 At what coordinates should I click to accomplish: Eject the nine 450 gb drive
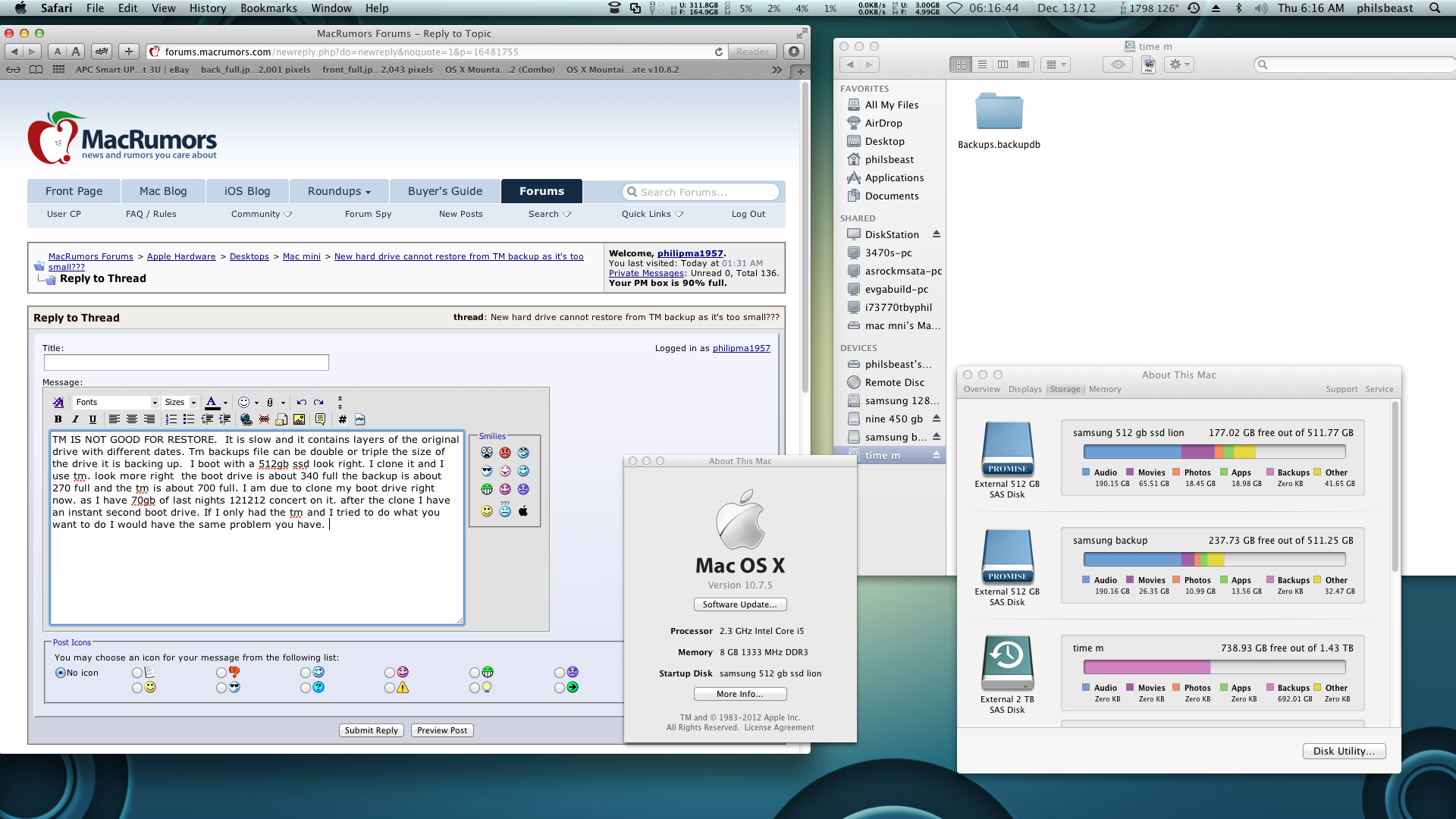(937, 419)
